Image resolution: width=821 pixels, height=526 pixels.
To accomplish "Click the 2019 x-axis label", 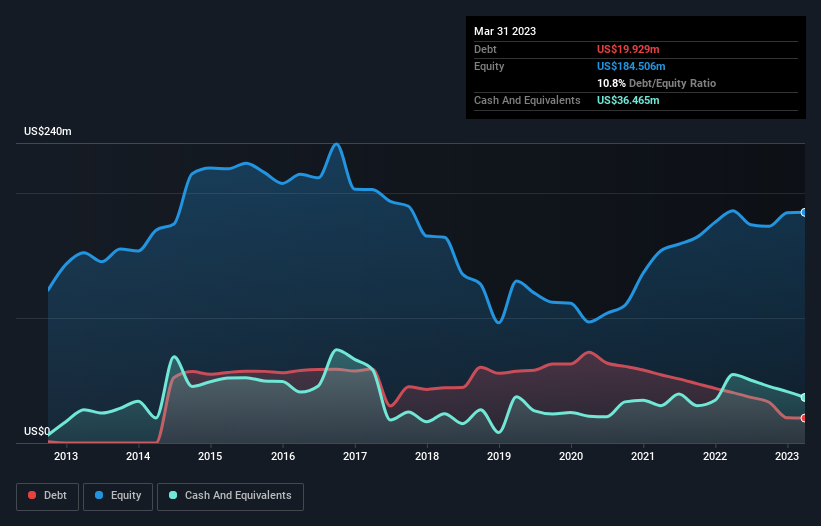I will [499, 456].
